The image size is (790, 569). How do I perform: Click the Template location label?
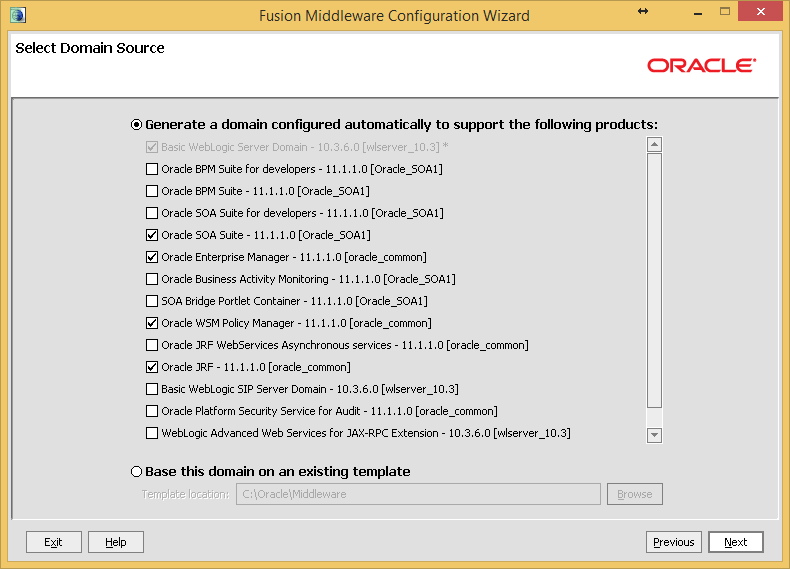point(185,494)
